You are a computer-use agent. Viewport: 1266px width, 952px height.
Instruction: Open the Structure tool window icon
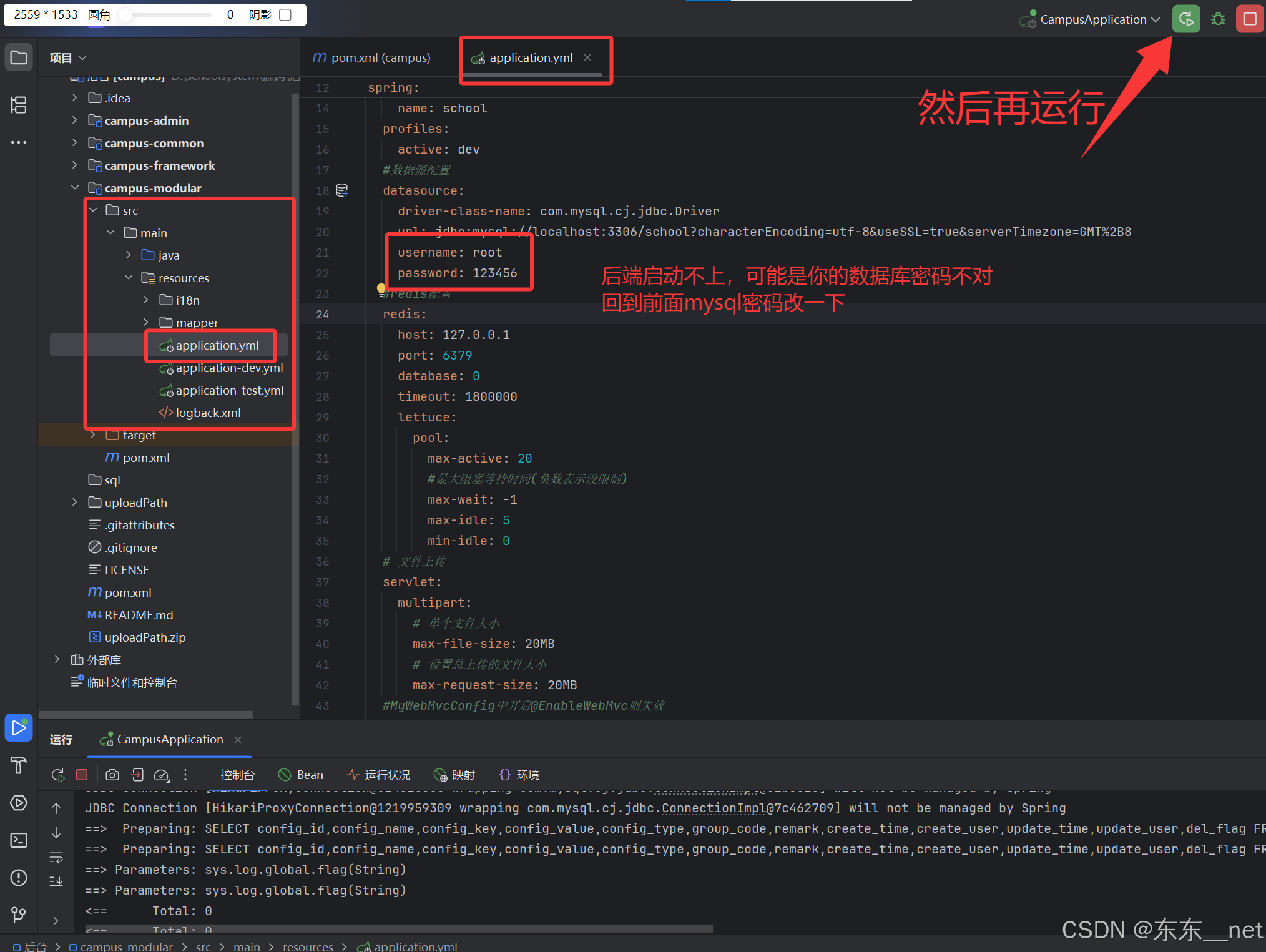19,105
